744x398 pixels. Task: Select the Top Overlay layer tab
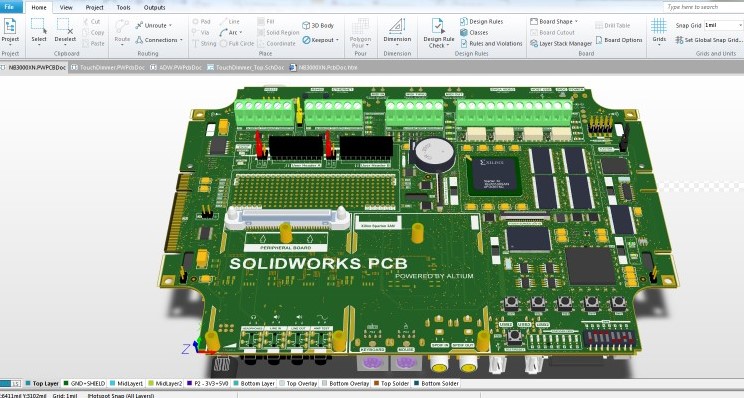point(298,383)
